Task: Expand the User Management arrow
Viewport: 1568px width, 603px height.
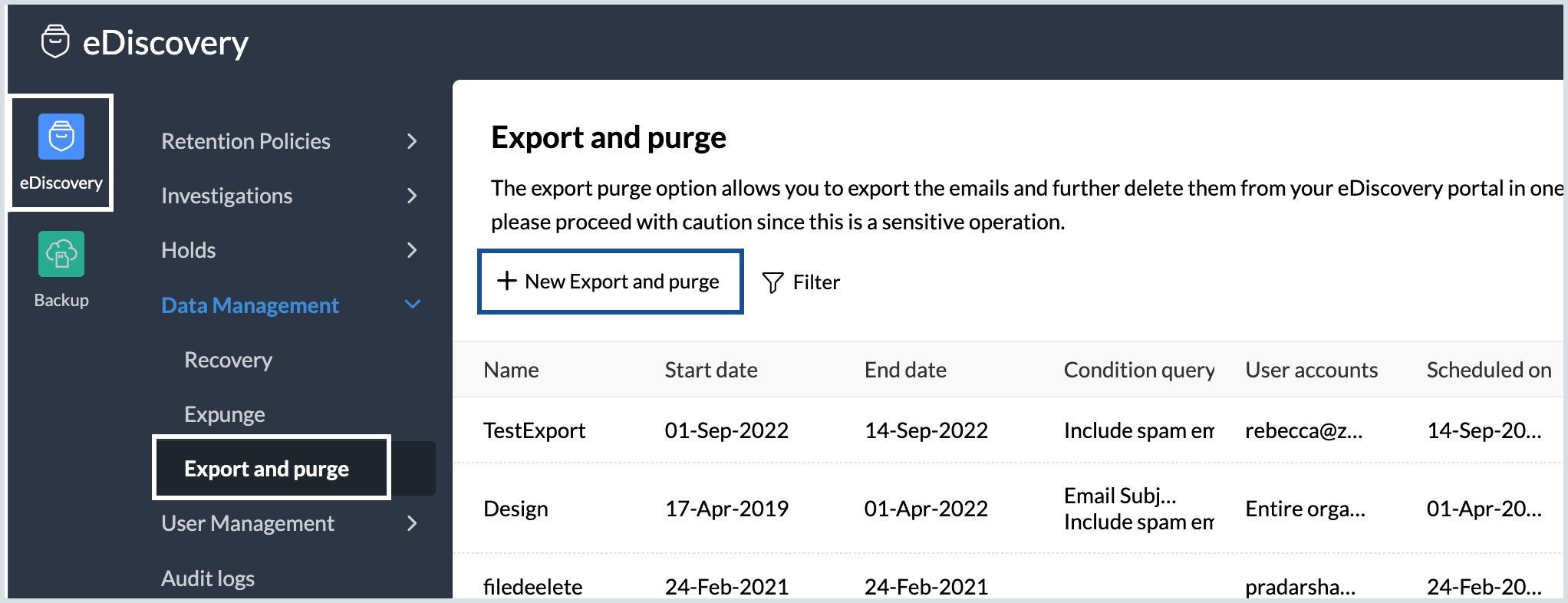Action: click(x=412, y=523)
